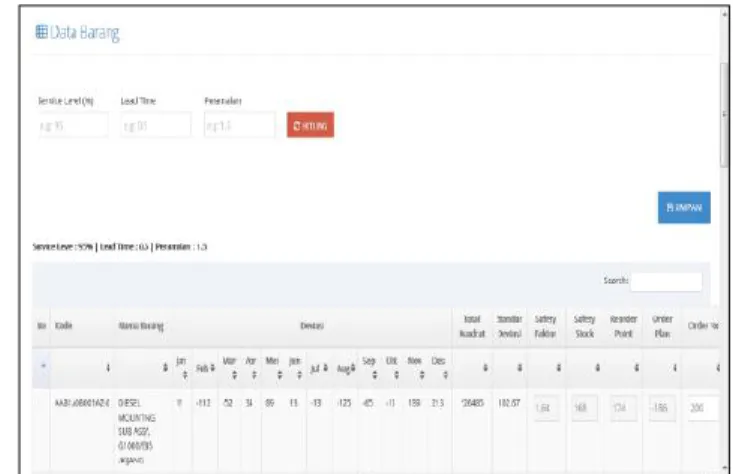The height and width of the screenshot is (474, 733).
Task: Sort the No column using its arrow
Action: coord(43,365)
